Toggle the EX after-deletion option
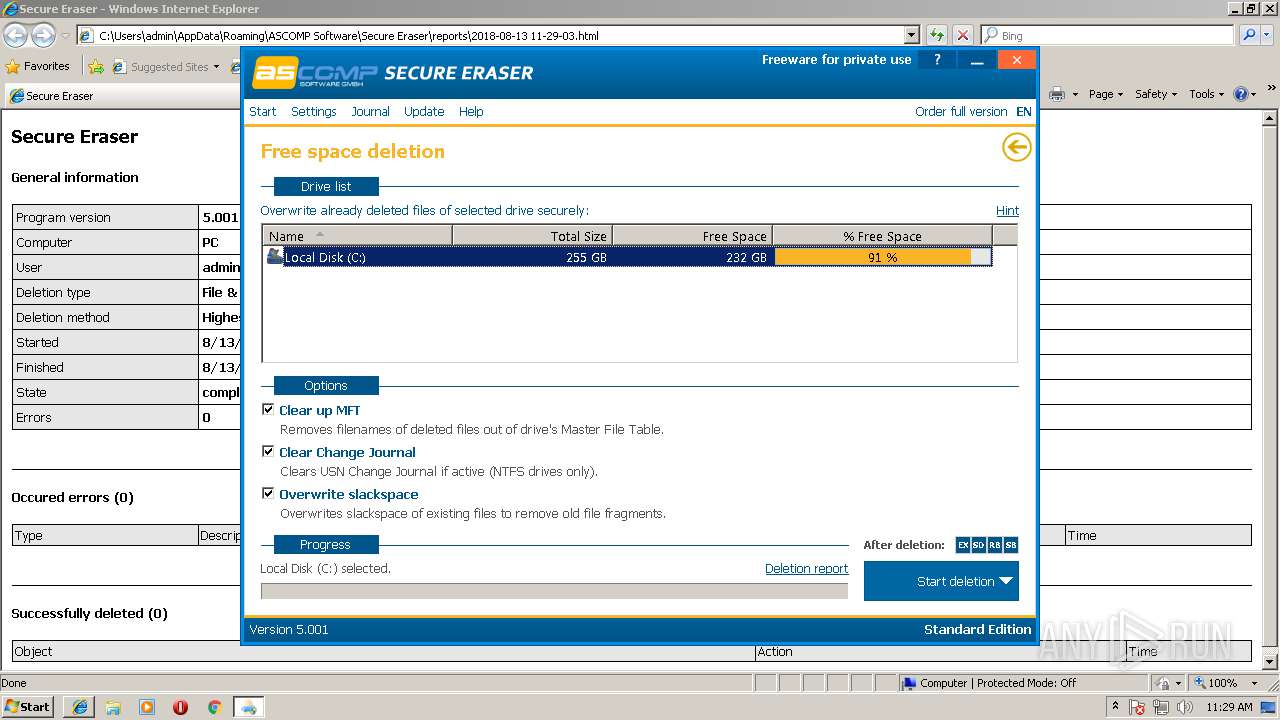1280x720 pixels. coord(963,545)
